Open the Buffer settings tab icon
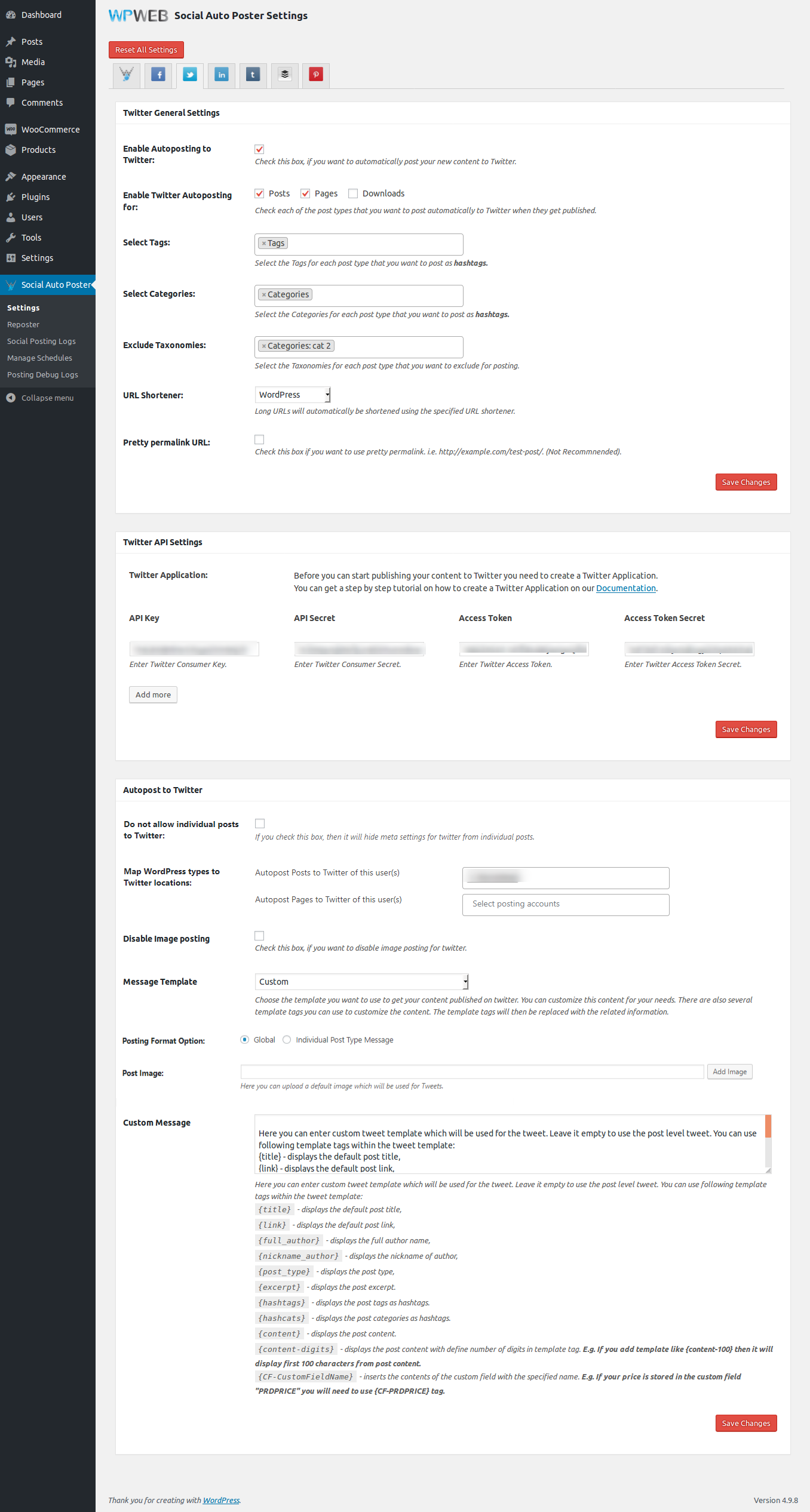The height and width of the screenshot is (1512, 810). coord(285,75)
